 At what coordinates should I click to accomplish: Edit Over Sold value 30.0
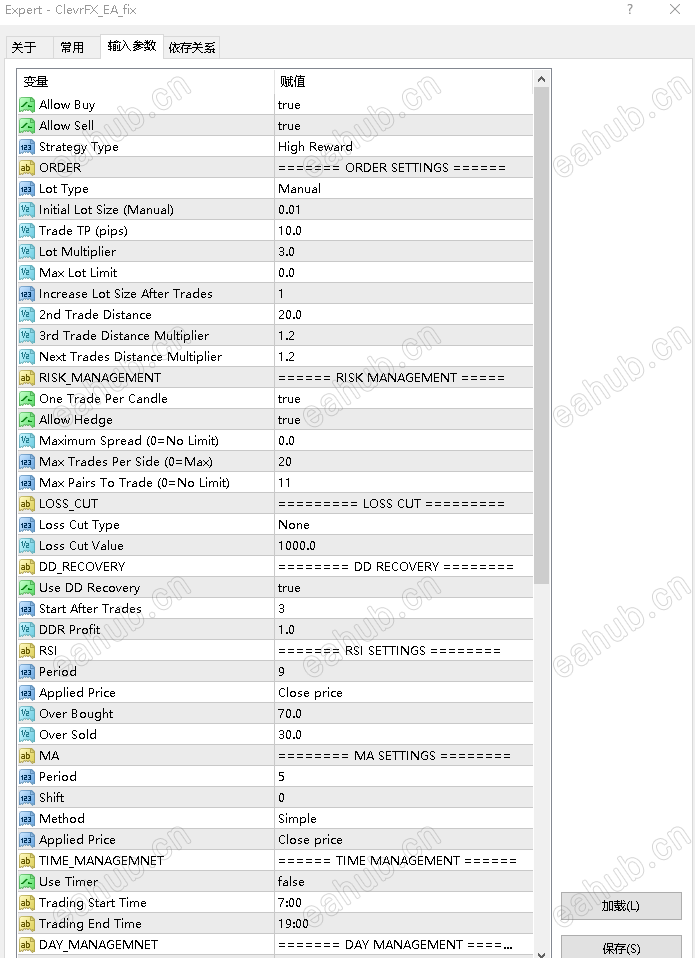(404, 734)
